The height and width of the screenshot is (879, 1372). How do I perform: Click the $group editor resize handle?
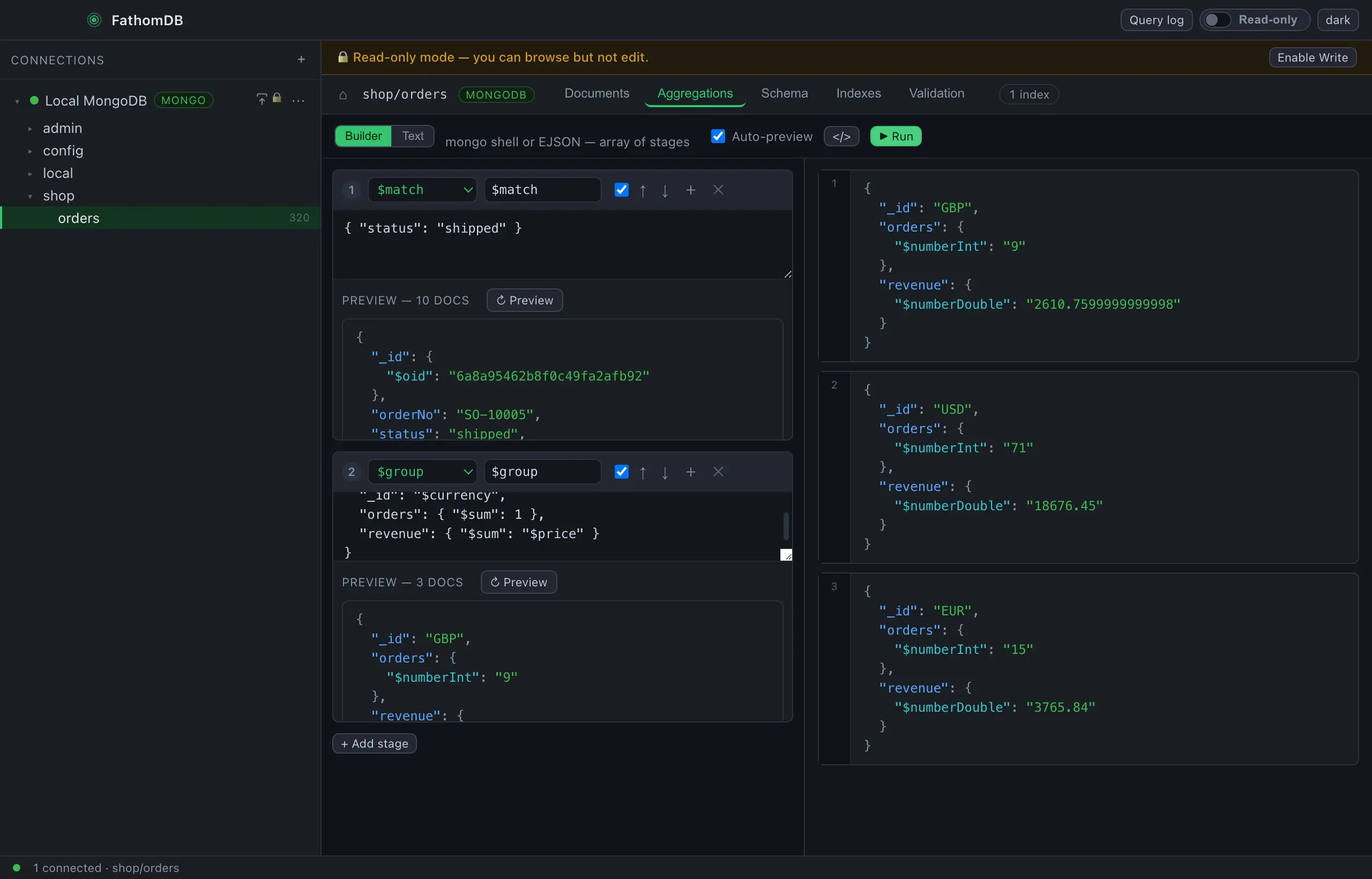click(786, 555)
